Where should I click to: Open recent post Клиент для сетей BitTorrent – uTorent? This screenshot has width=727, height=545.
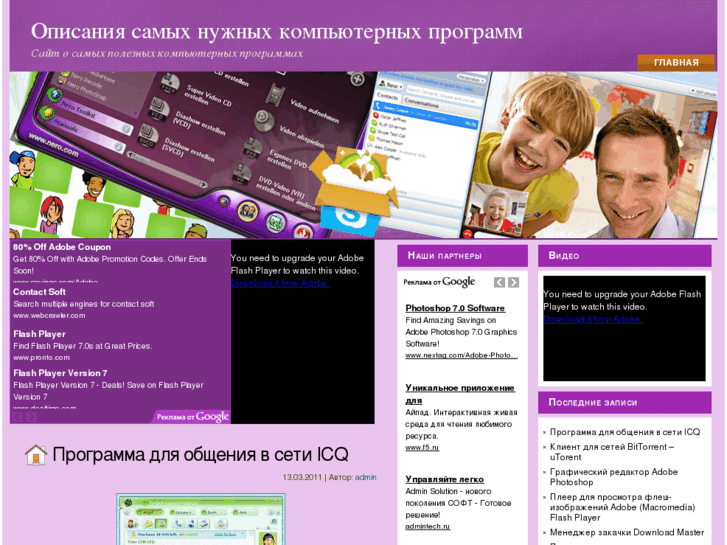612,452
